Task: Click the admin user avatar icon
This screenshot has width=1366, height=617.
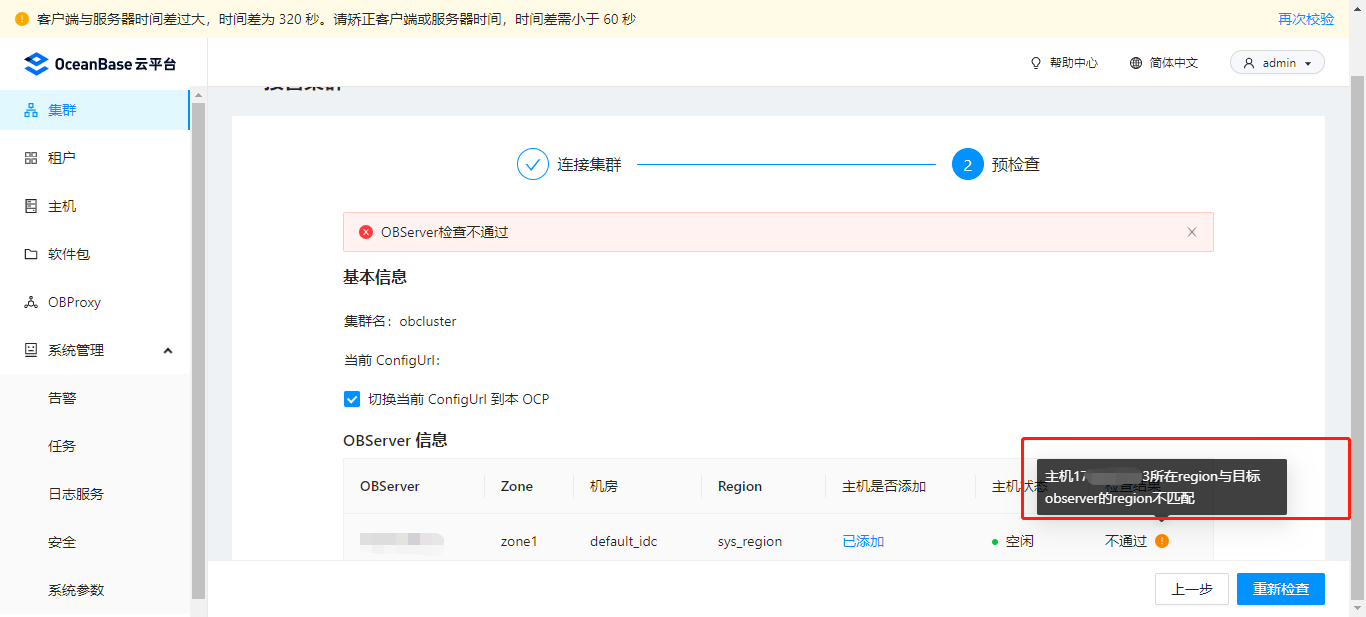Action: [1249, 63]
